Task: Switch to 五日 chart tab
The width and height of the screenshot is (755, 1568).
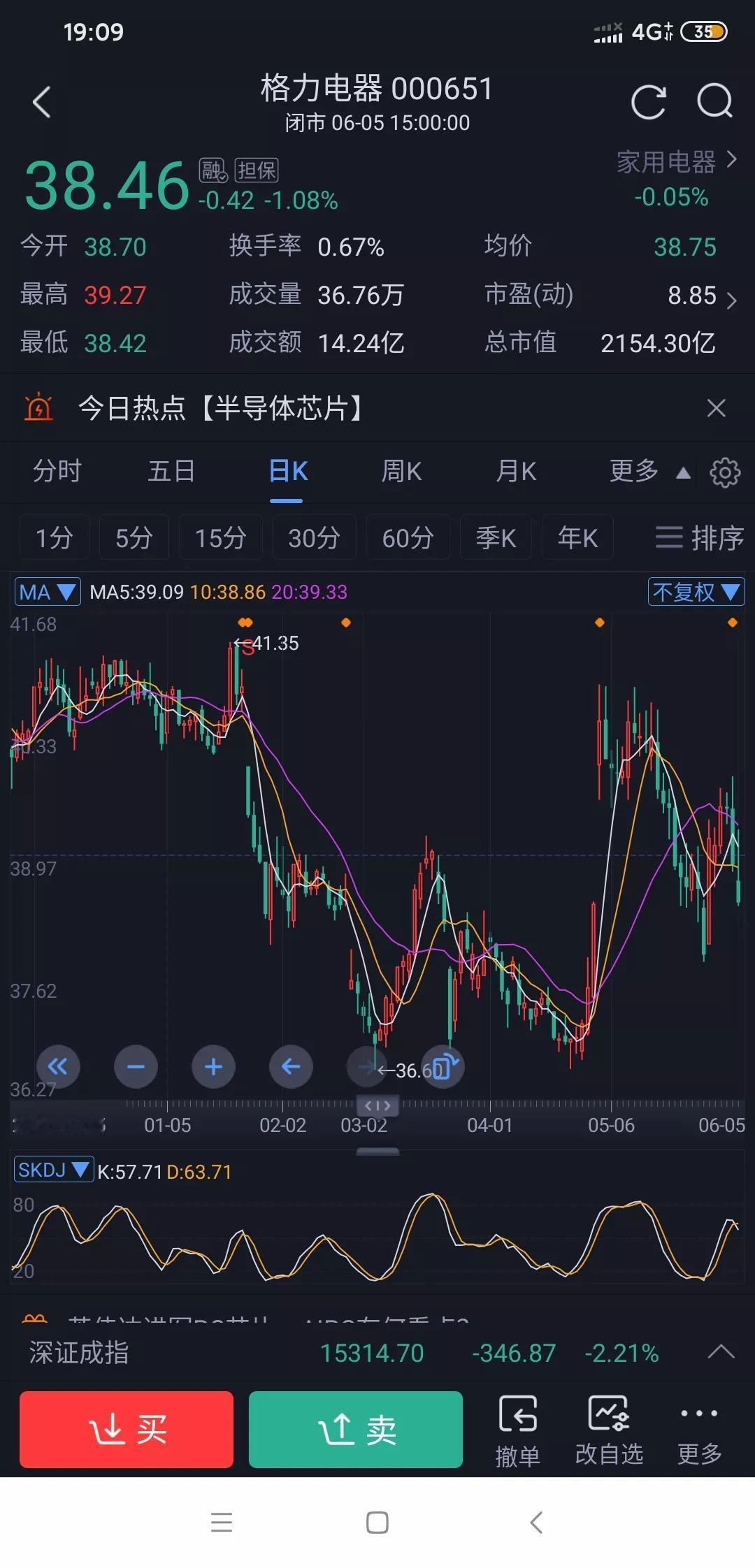Action: pyautogui.click(x=171, y=472)
